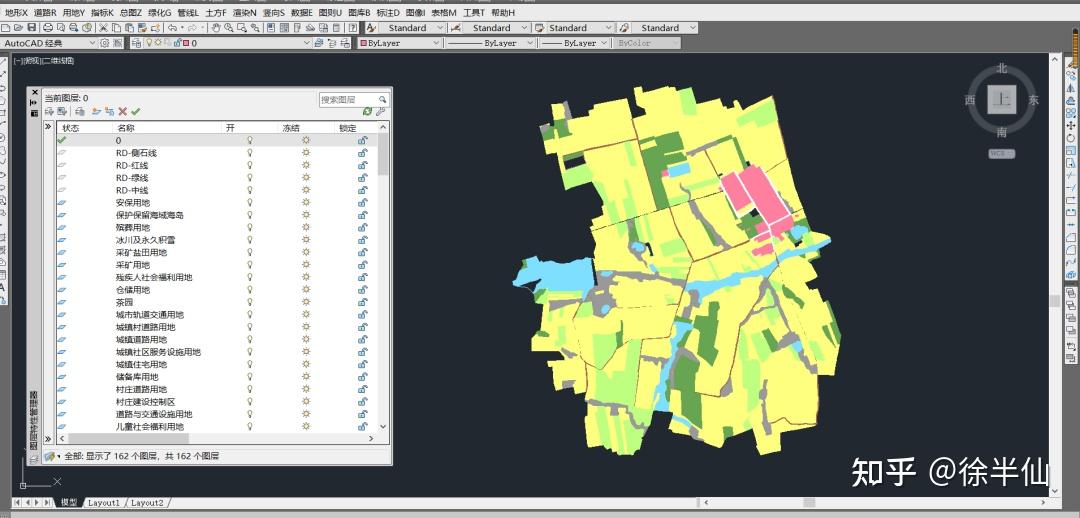Click the green checkmark set current layer icon

click(x=136, y=112)
